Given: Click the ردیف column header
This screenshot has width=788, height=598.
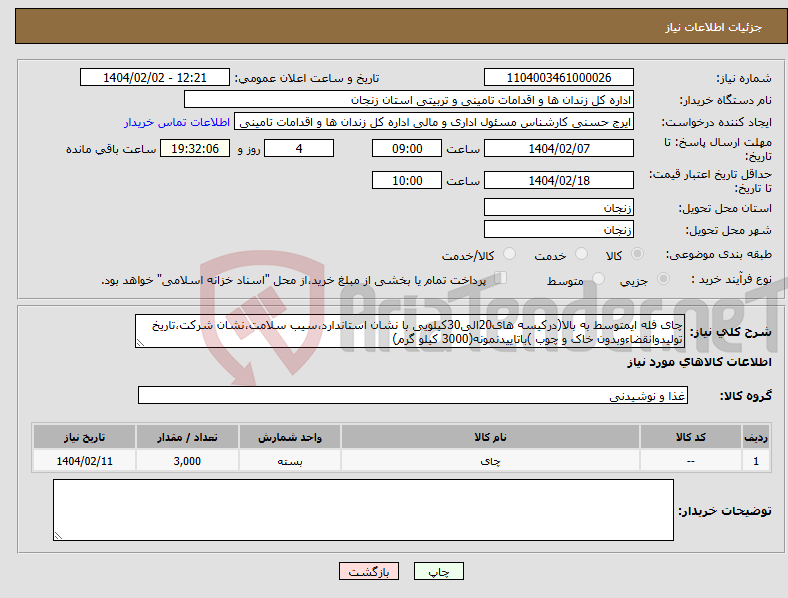Looking at the screenshot, I should (756, 437).
